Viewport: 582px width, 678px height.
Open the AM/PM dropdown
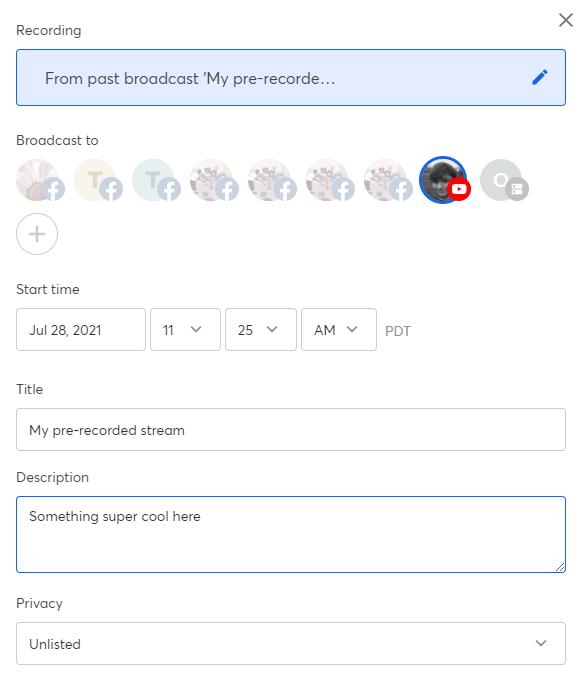point(339,329)
